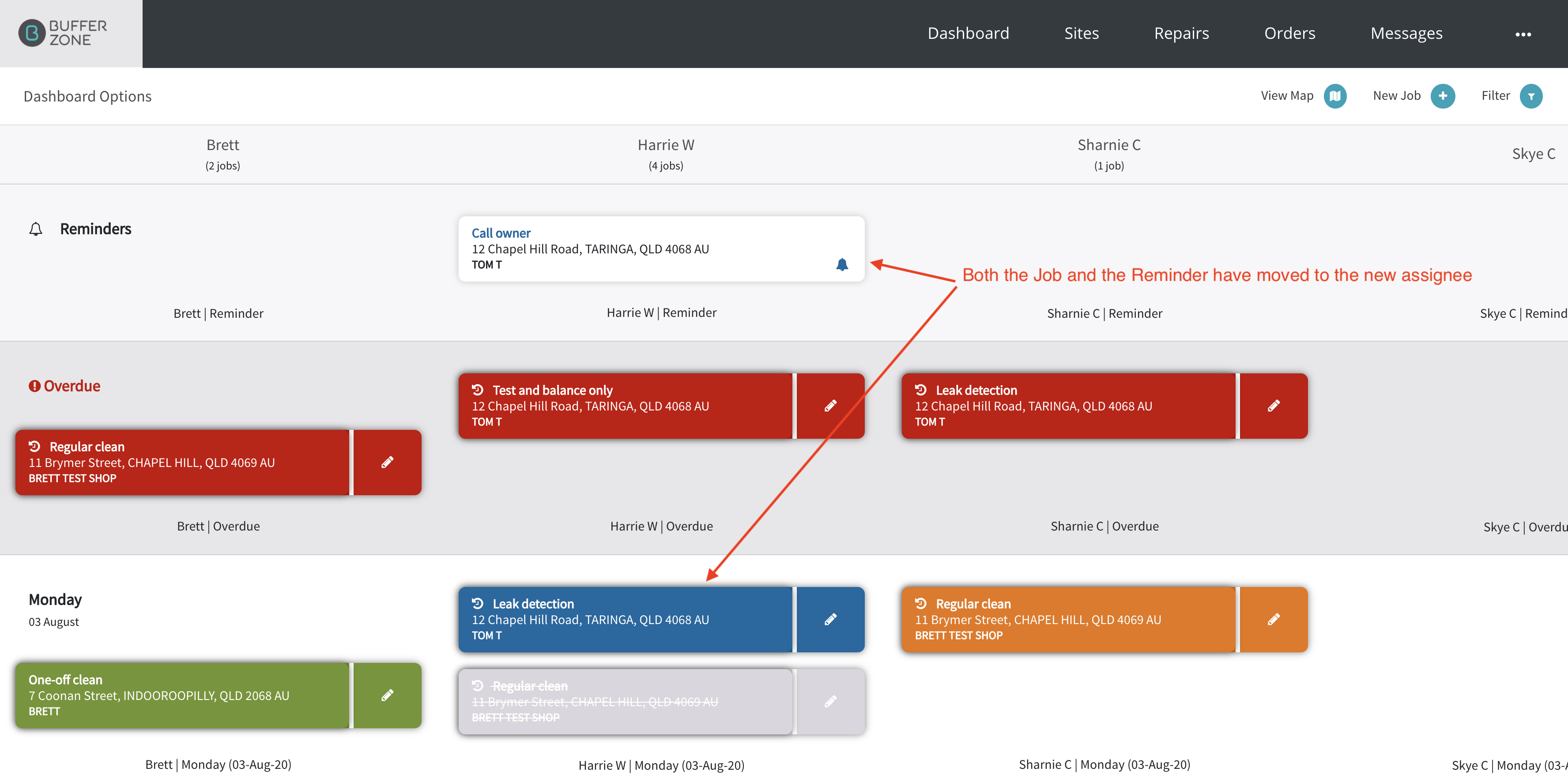The width and height of the screenshot is (1568, 779).
Task: Click the Reminders section heading
Action: point(95,229)
